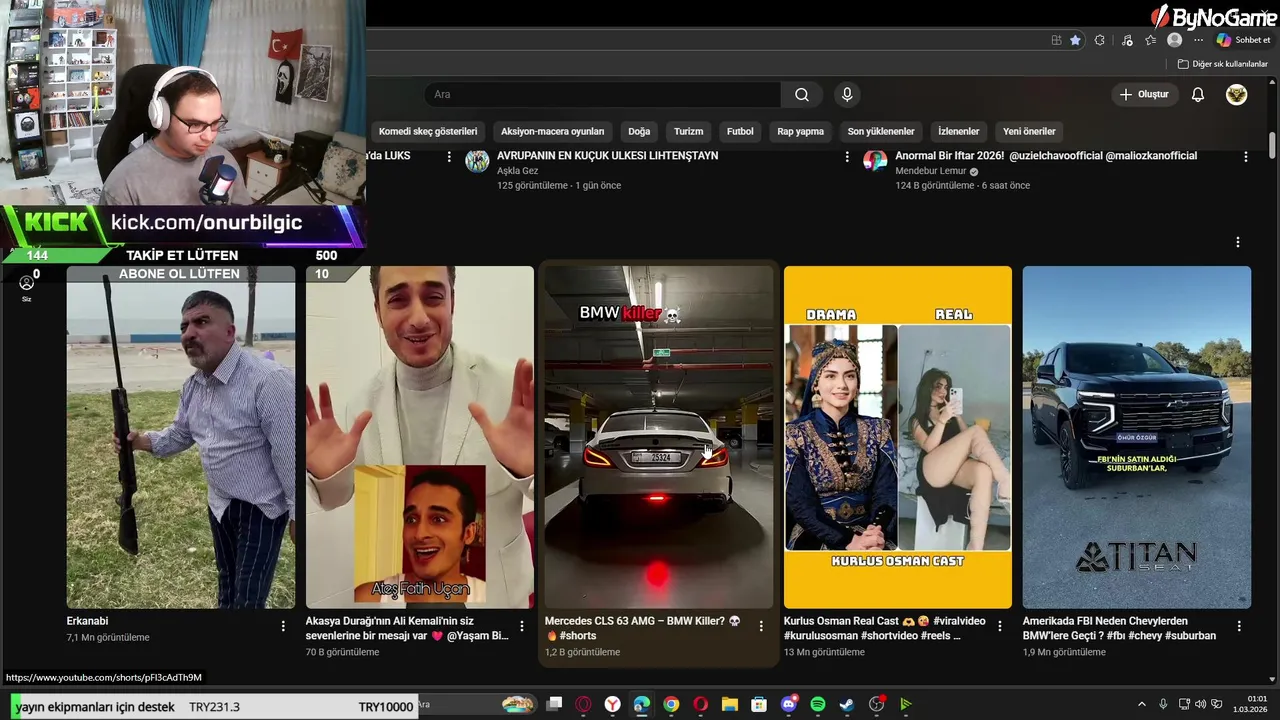
Task: Open the YouTube account avatar menu
Action: click(x=1237, y=95)
